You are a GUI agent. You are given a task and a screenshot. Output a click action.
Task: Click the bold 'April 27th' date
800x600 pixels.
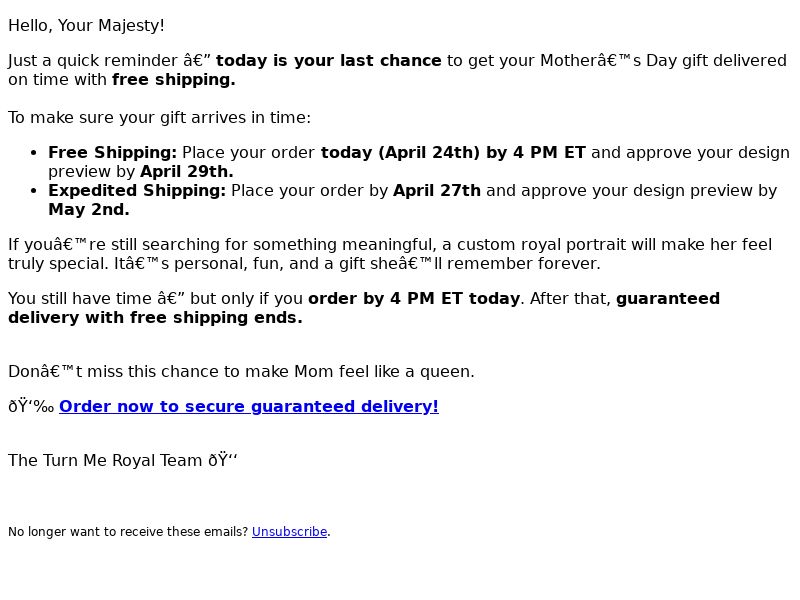coord(437,190)
